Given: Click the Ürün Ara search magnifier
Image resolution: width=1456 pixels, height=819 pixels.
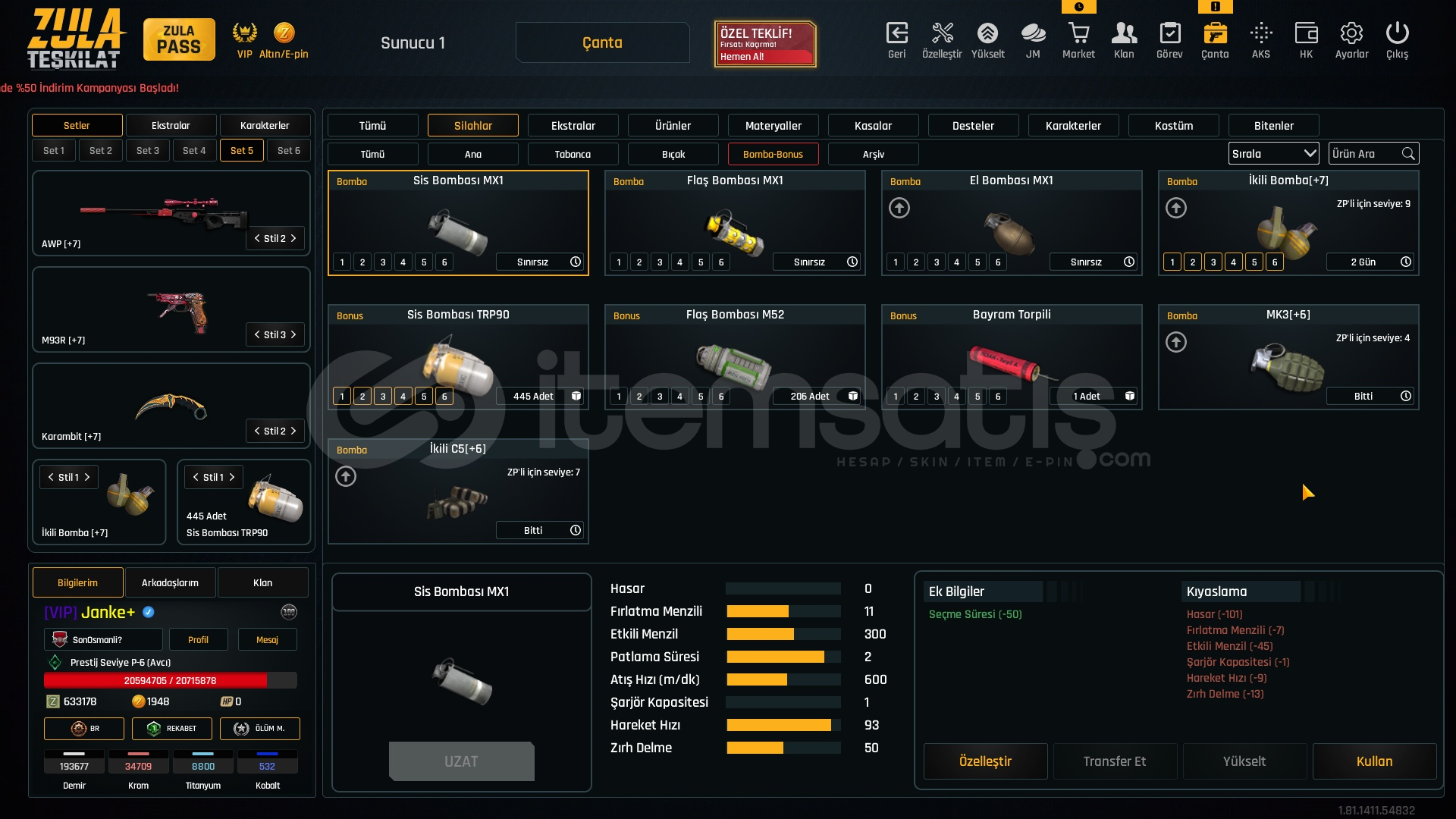Looking at the screenshot, I should [x=1408, y=154].
